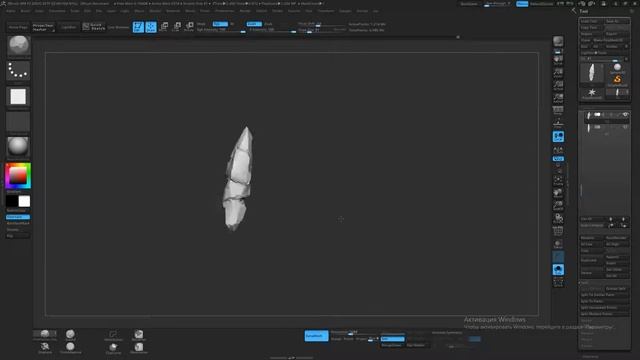This screenshot has width=640, height=360.
Task: Select the SimpleBrush tool icon
Action: (x=617, y=80)
